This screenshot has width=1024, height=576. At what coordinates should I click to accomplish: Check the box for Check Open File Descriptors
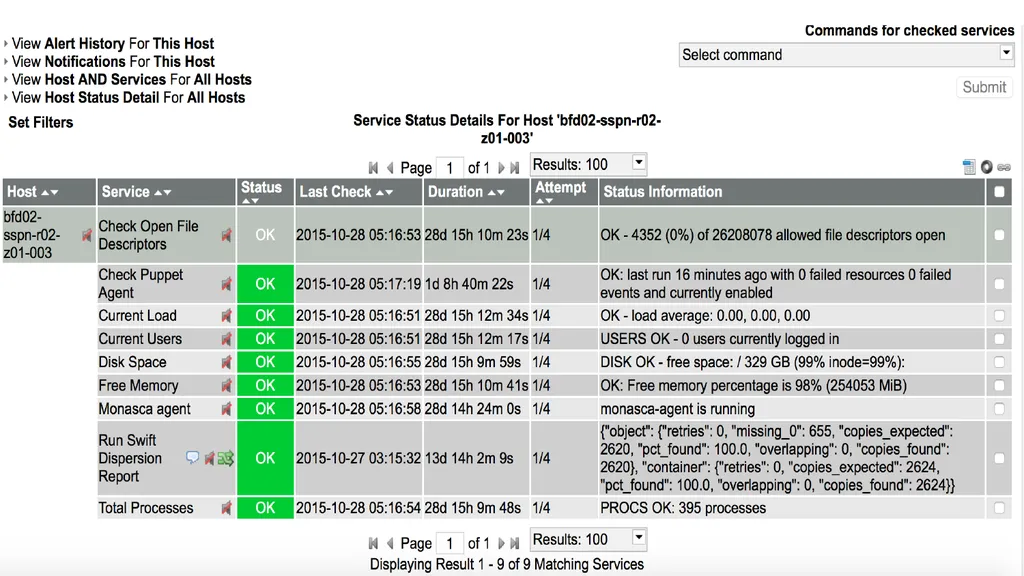pos(999,235)
